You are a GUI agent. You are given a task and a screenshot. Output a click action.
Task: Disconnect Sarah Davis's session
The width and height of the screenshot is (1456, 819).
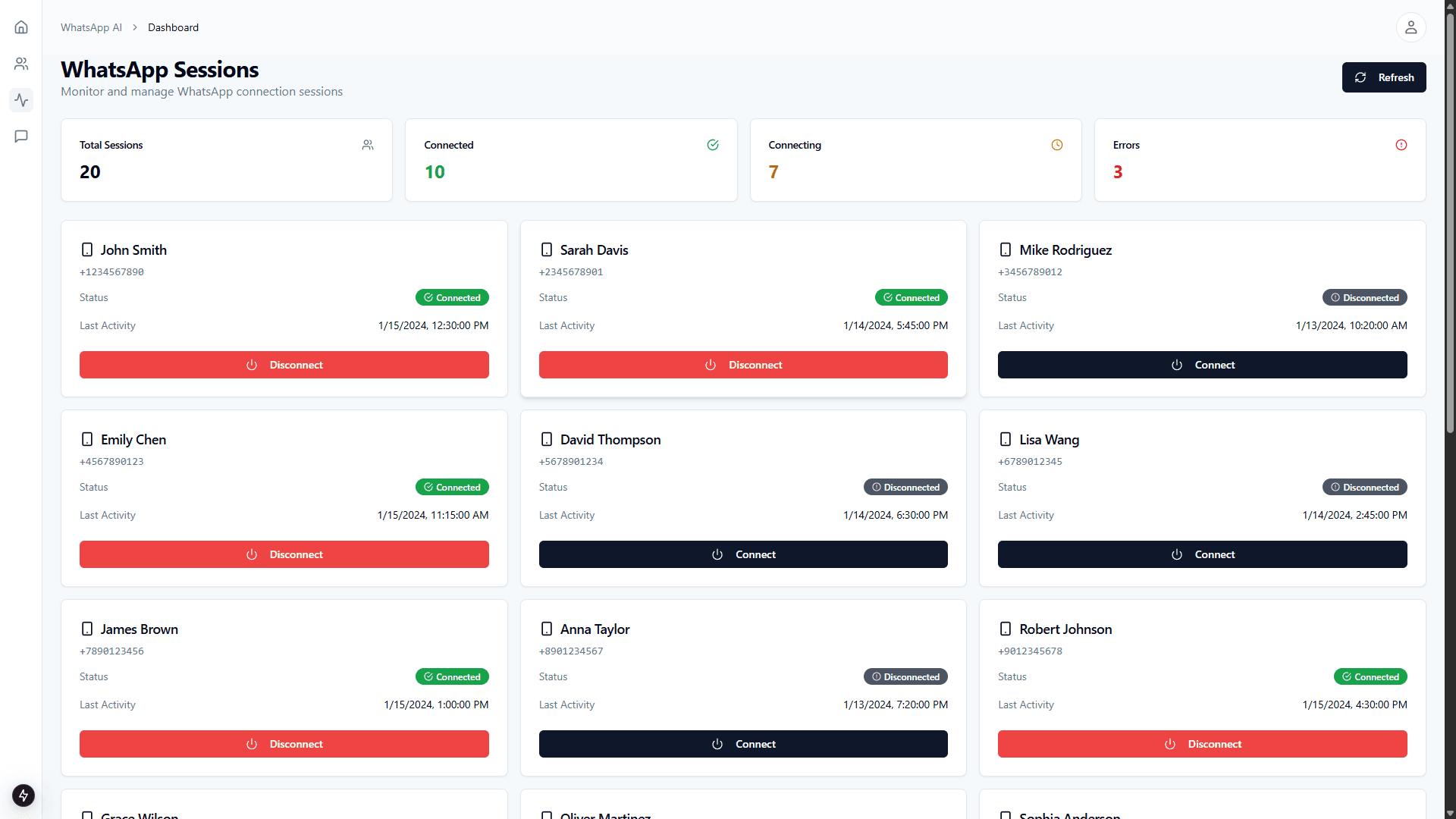coord(743,365)
